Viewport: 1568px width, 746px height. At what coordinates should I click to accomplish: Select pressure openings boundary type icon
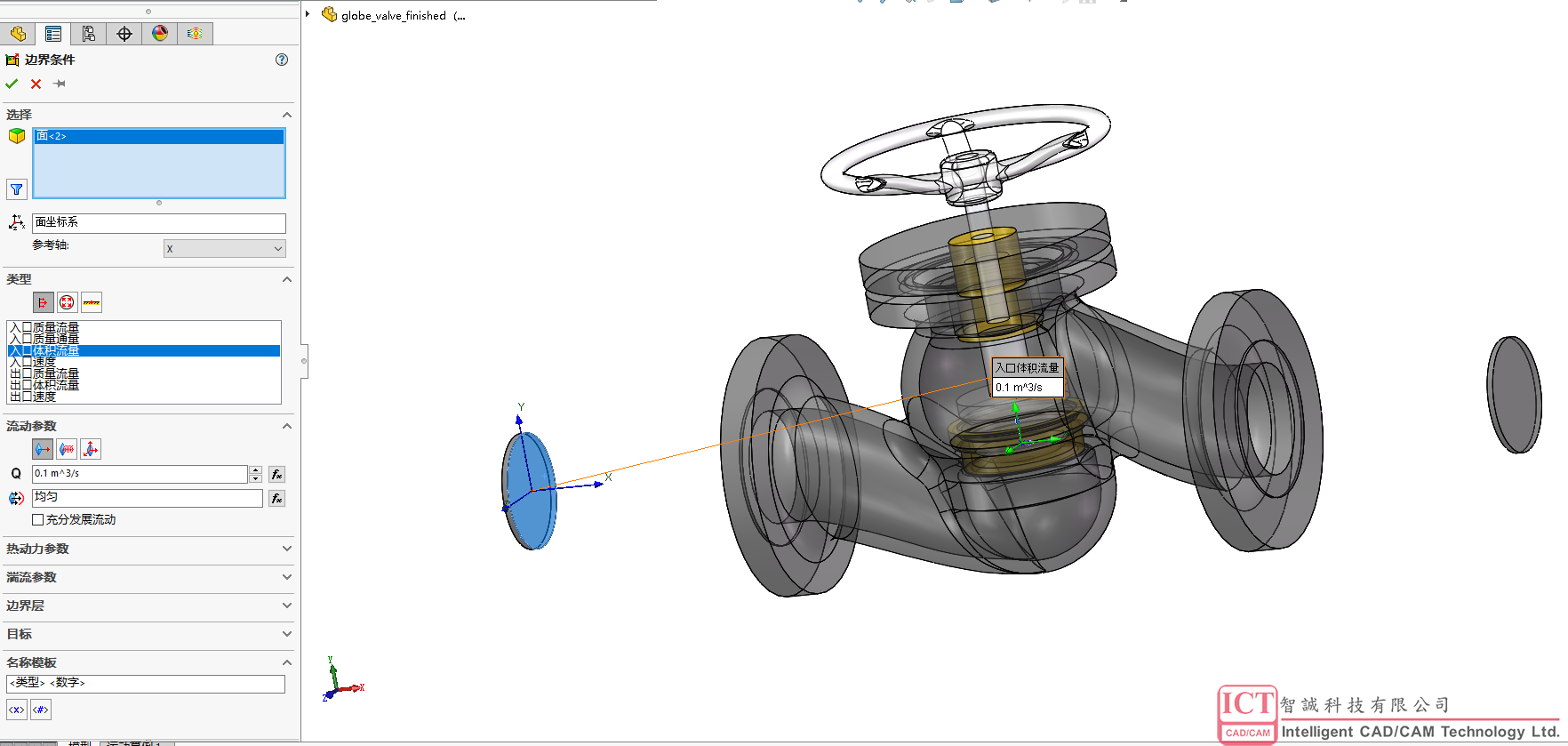(x=67, y=302)
